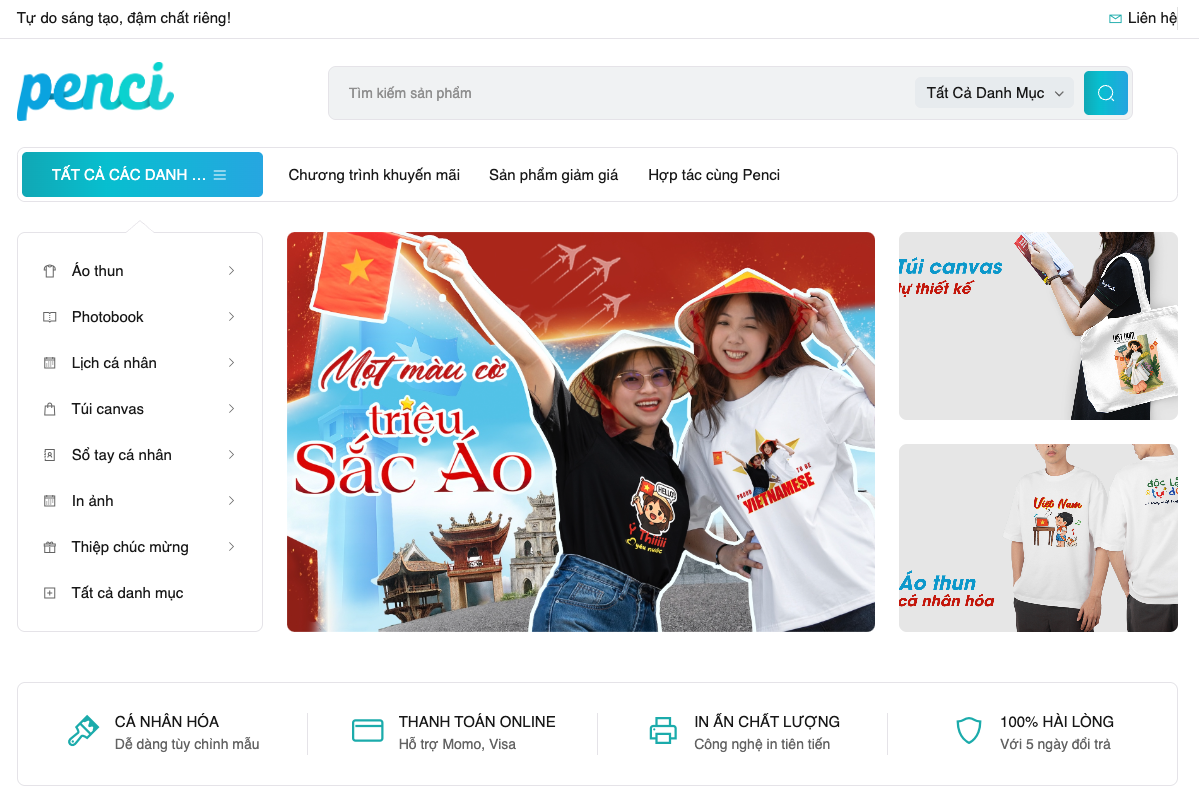Open Chương trình khuyến mãi menu item
1199x787 pixels.
point(374,175)
